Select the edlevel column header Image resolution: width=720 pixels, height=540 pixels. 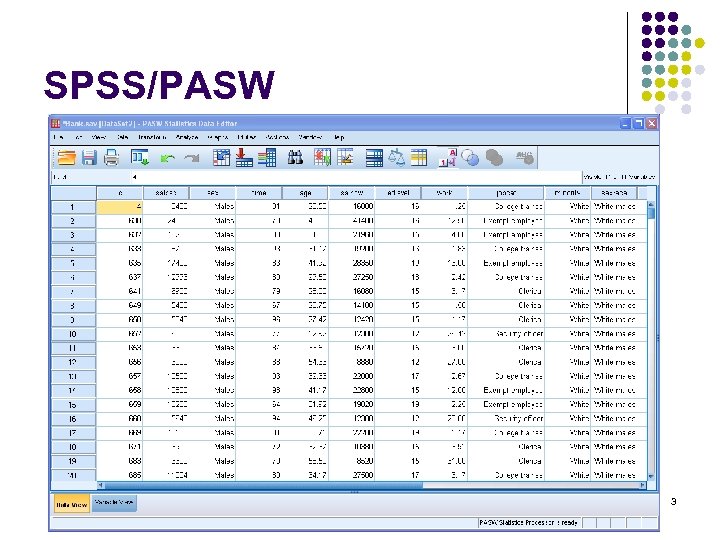398,193
